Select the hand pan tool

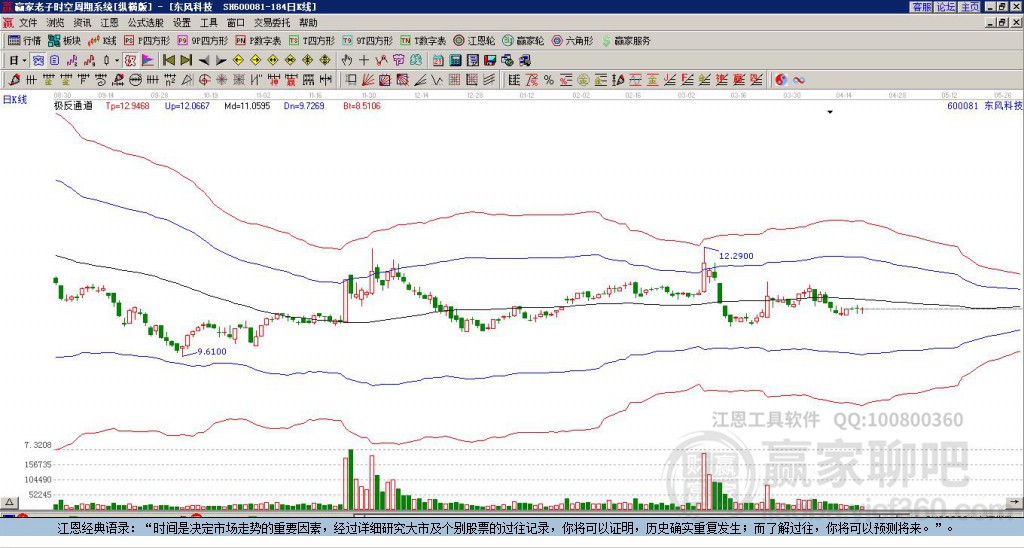[347, 61]
